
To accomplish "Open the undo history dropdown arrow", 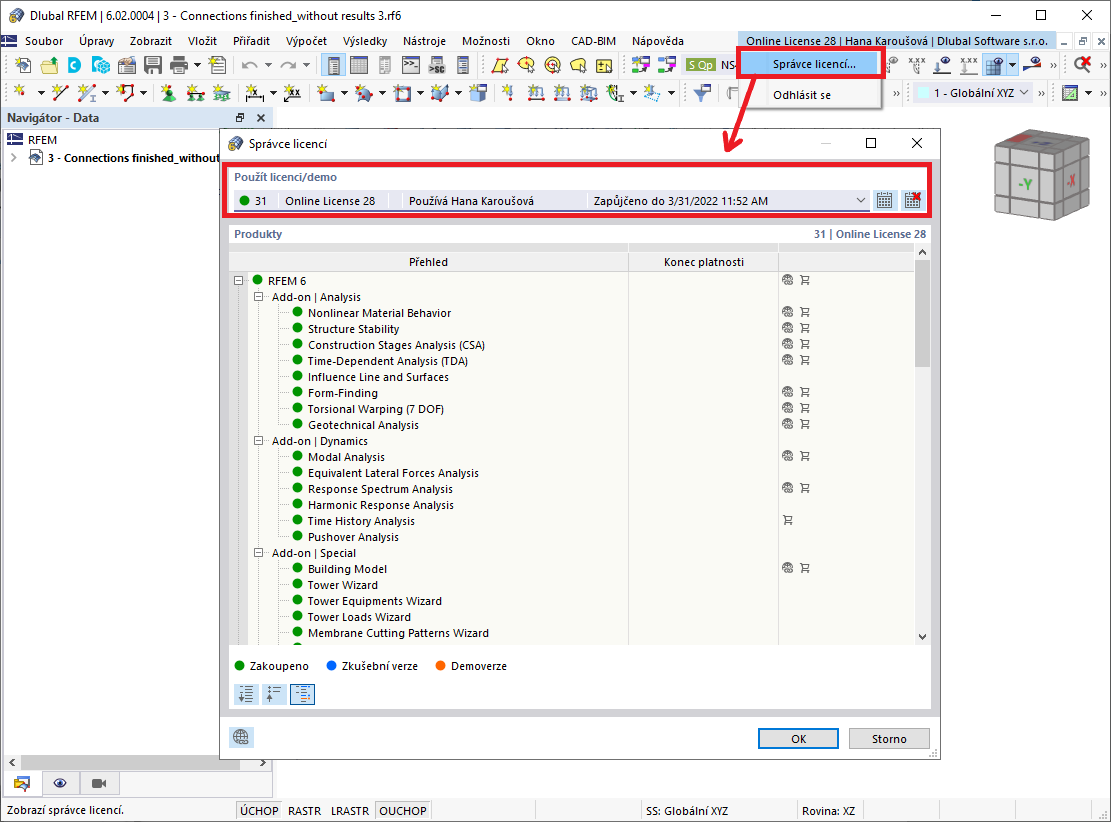I will [x=268, y=66].
